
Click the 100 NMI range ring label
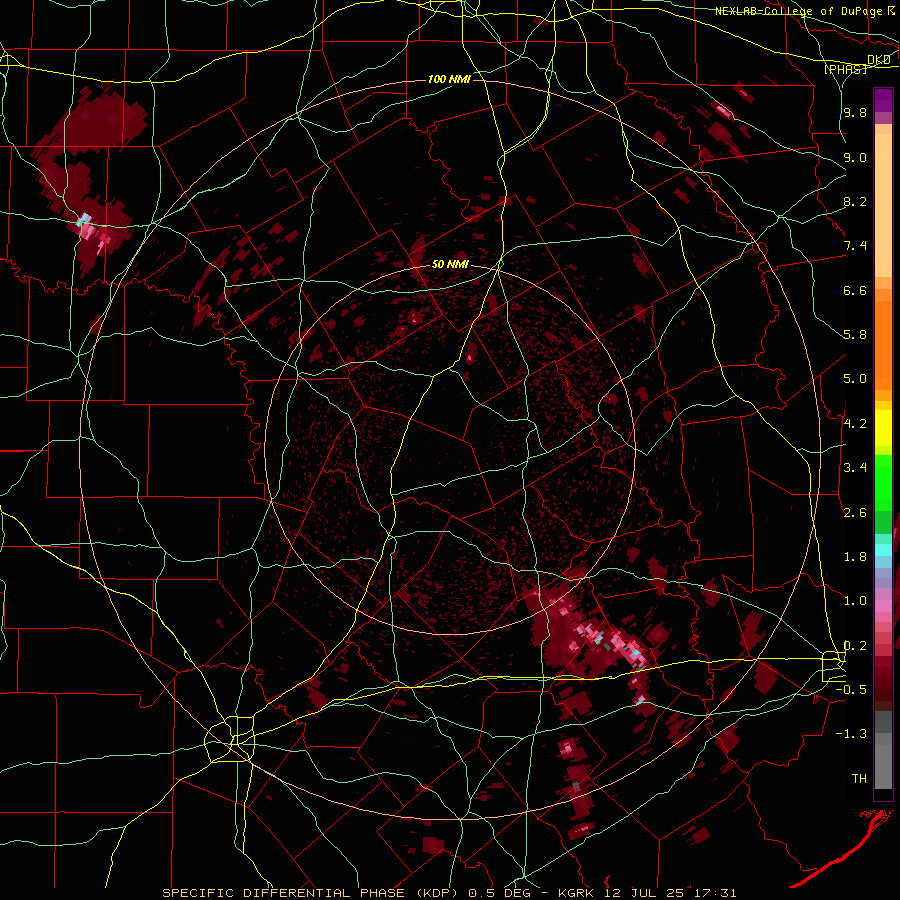click(x=449, y=79)
